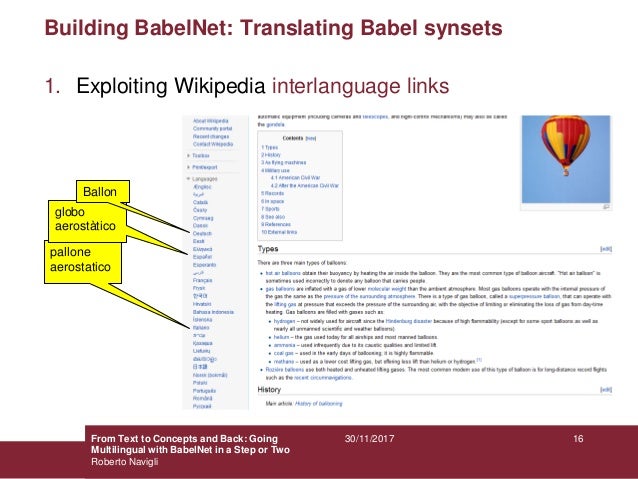Click the edit link beside History heading
638x479 pixels.
(x=606, y=390)
